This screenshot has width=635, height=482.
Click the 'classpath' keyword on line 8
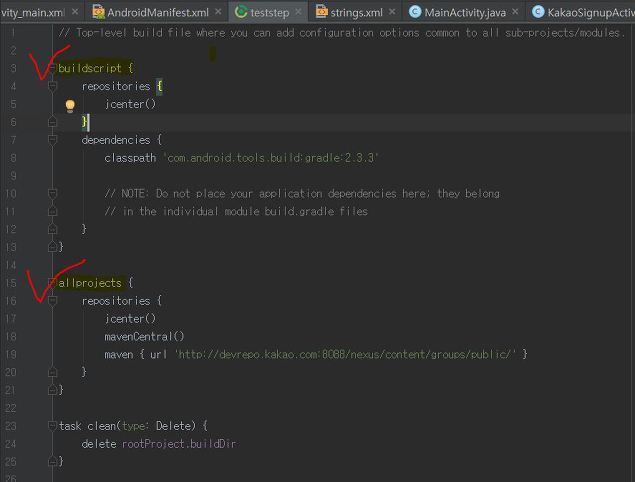point(130,158)
